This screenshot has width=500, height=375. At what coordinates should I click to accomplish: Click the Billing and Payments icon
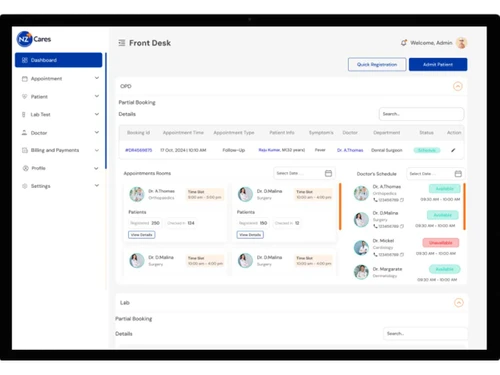coord(25,150)
